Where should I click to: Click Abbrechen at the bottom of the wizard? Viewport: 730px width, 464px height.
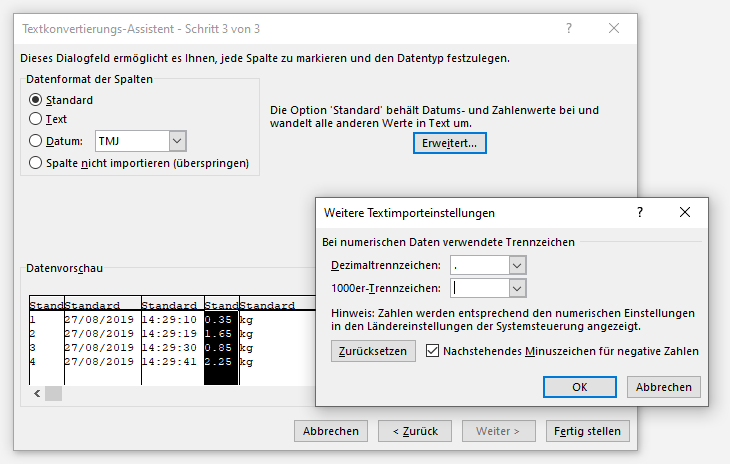(331, 431)
